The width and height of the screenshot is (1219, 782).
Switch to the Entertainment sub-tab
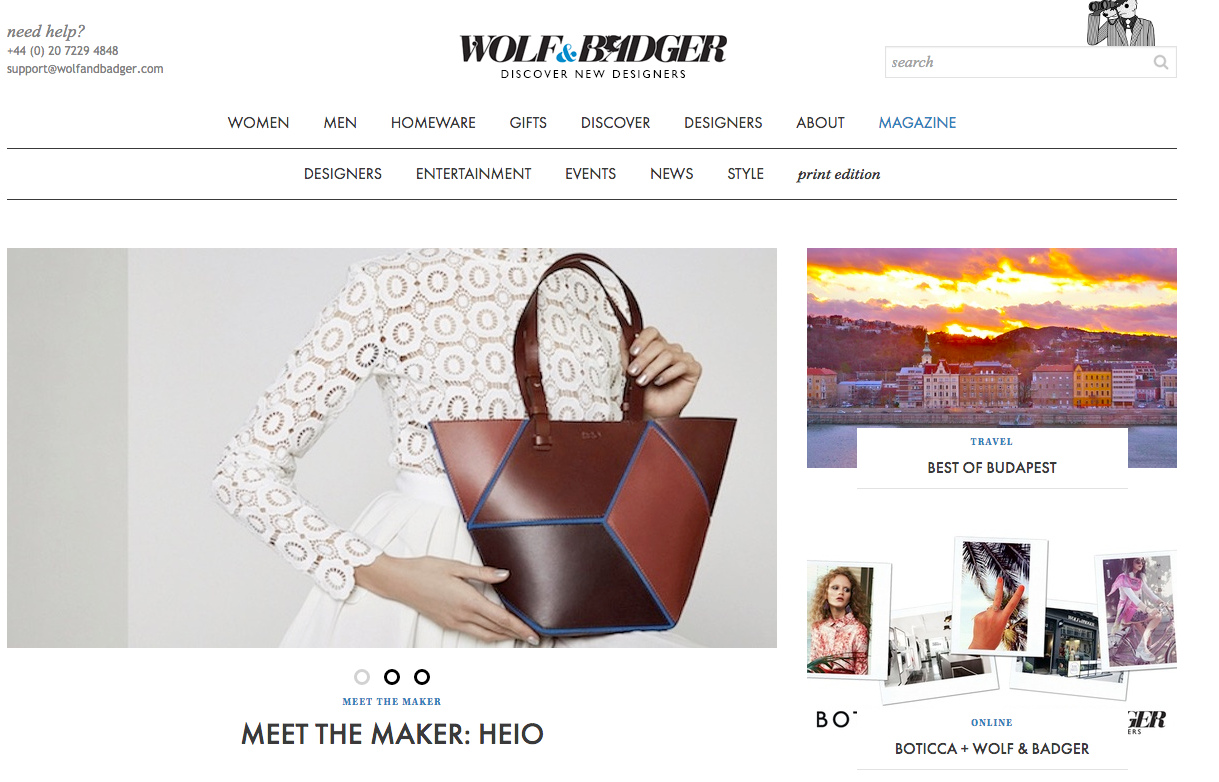tap(473, 174)
